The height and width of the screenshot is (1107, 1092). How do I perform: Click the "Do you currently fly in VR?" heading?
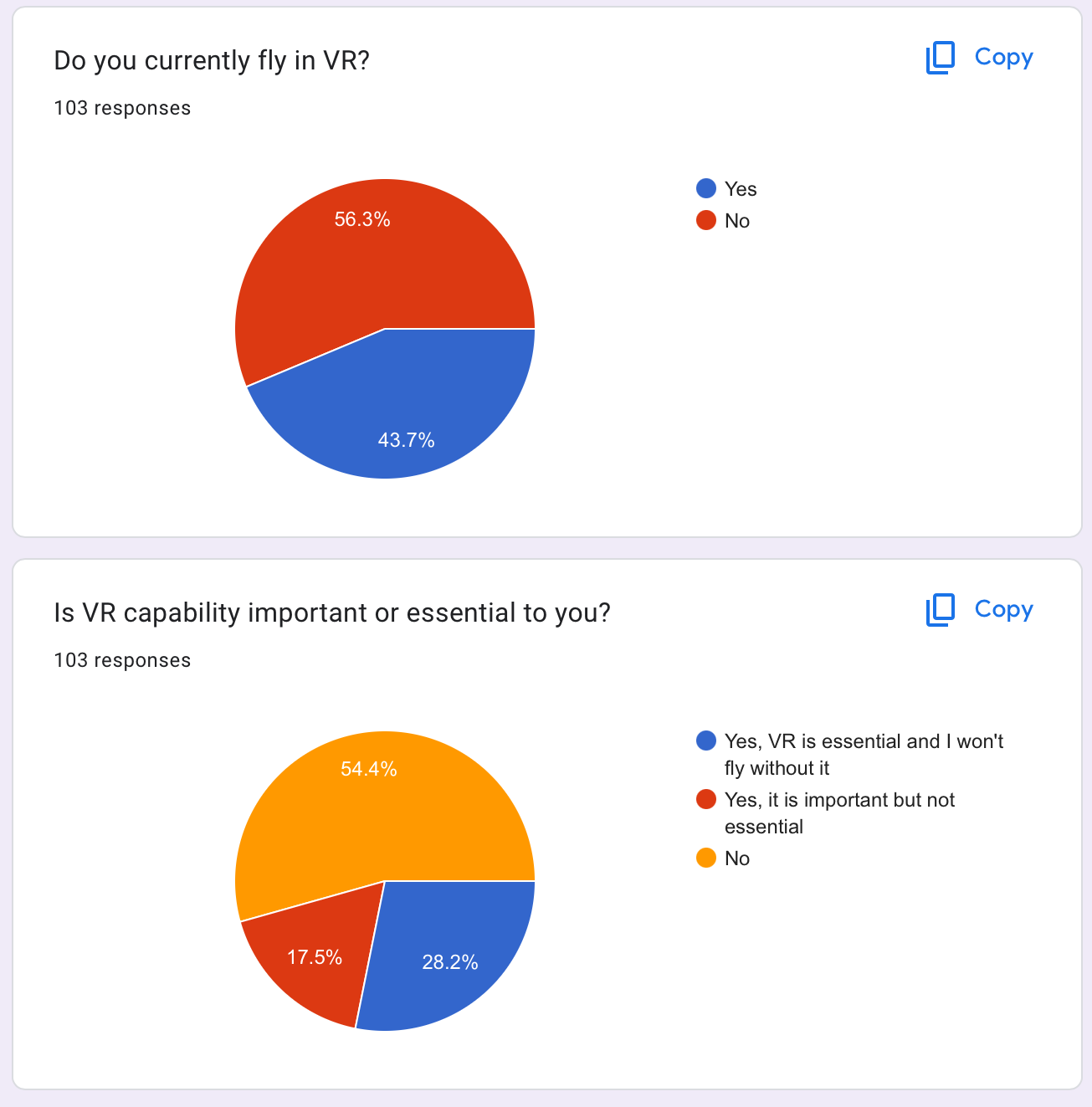(212, 61)
